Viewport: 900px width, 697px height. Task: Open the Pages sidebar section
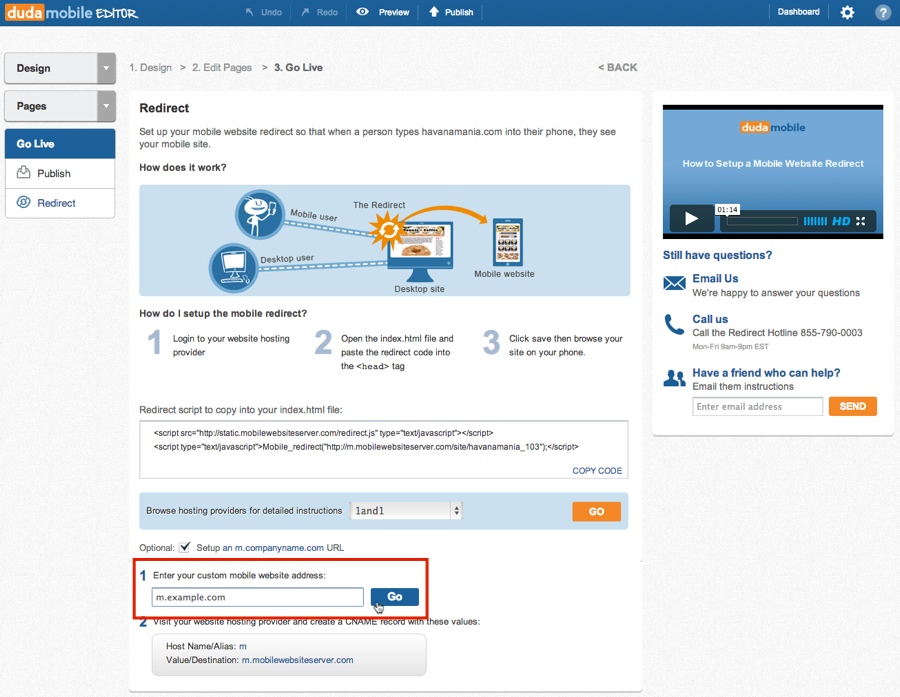(x=51, y=106)
